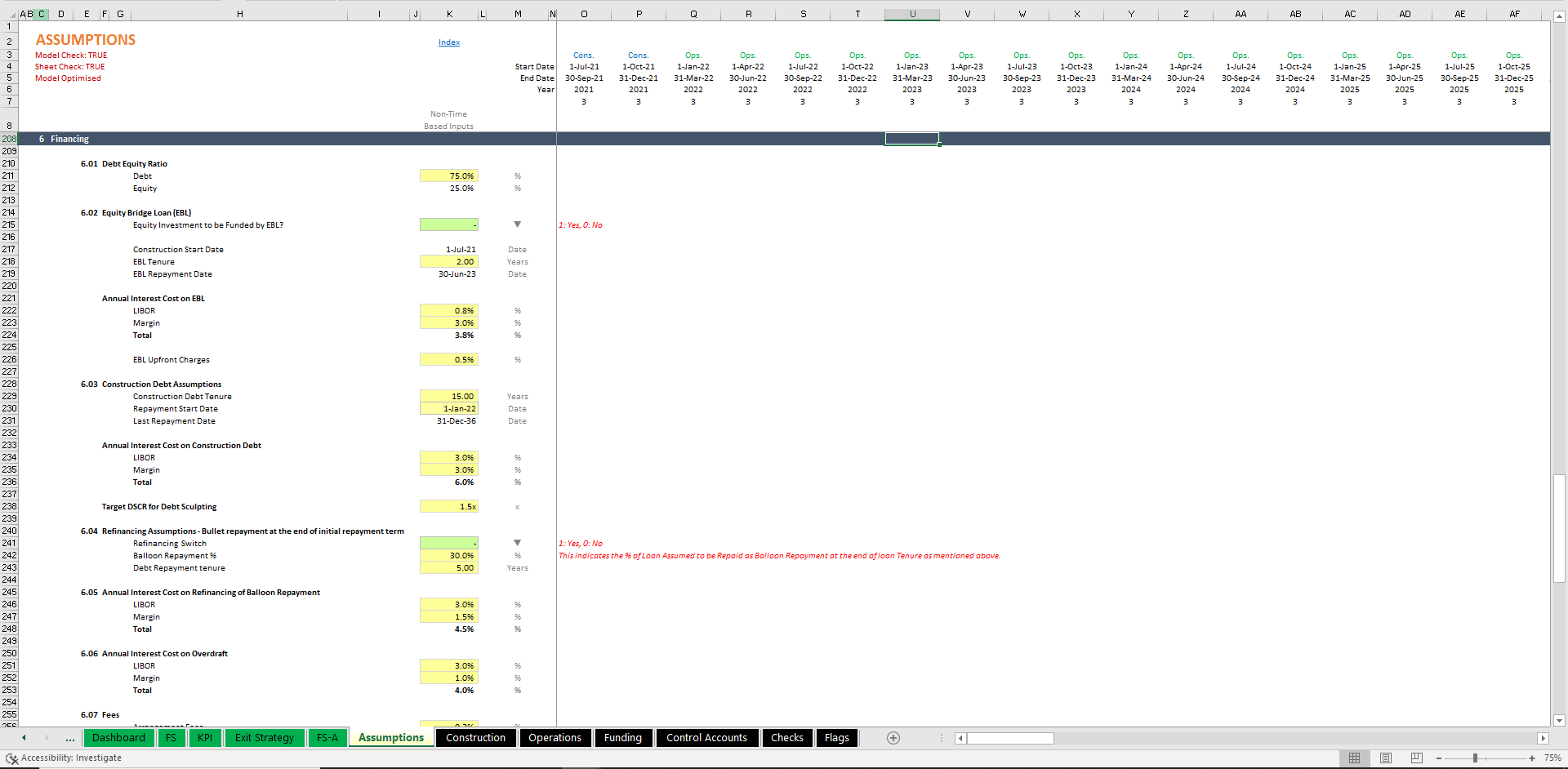Click "6.03 Construction Debt Assumptions" heading
Image resolution: width=1568 pixels, height=769 pixels.
pyautogui.click(x=151, y=384)
